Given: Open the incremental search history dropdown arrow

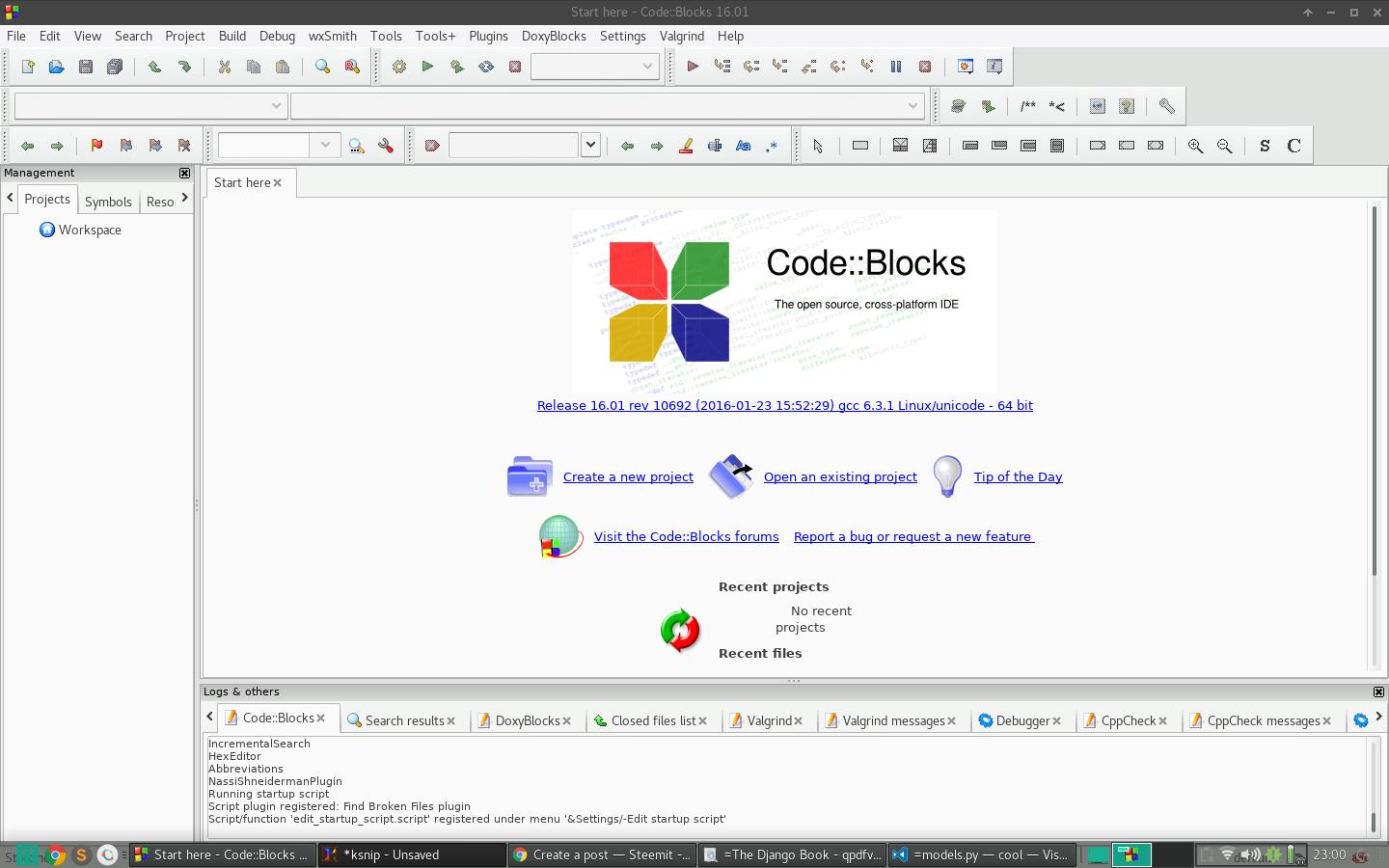Looking at the screenshot, I should click(x=590, y=146).
